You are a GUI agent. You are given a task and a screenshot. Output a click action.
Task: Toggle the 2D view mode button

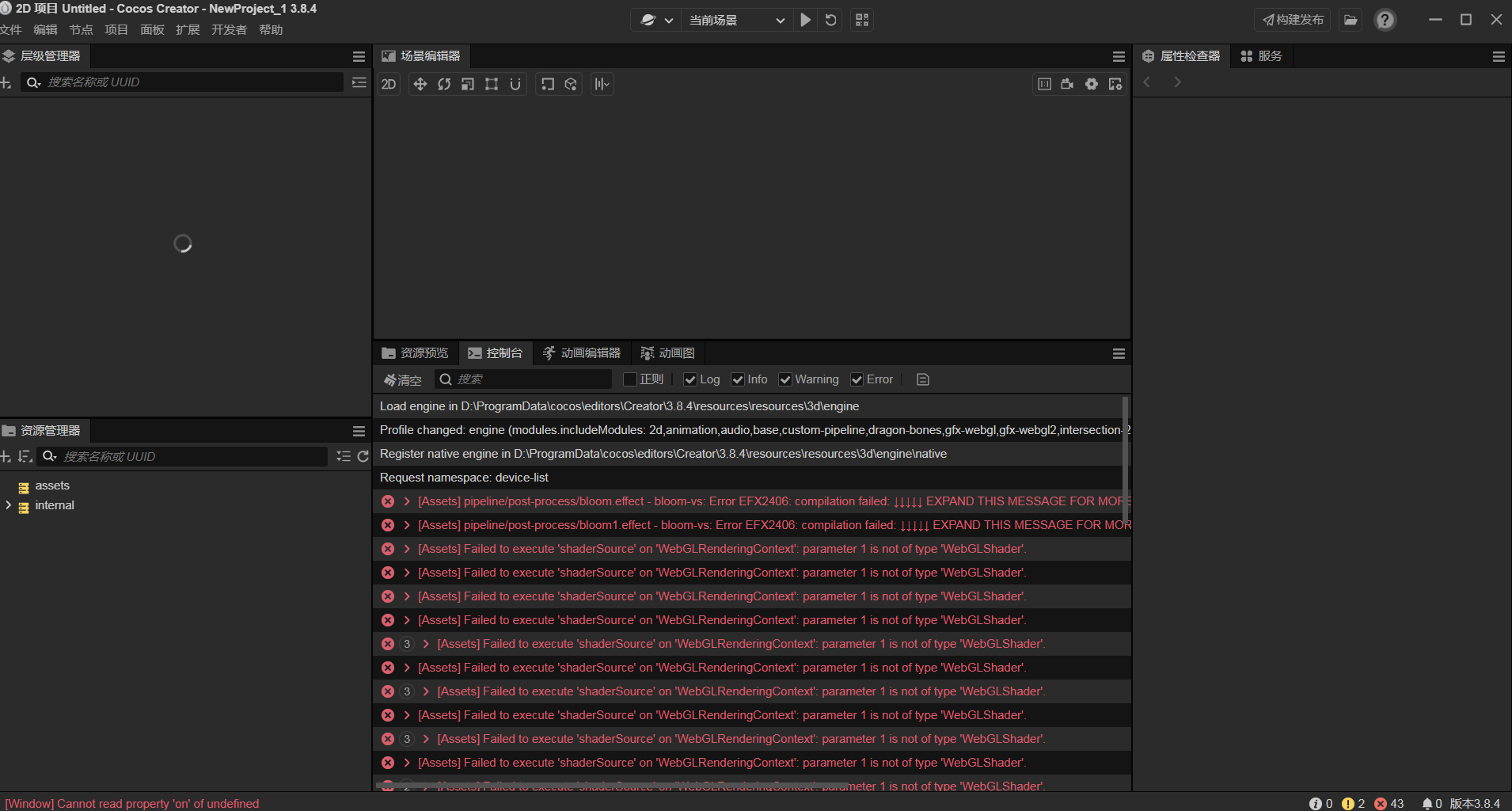click(x=389, y=84)
